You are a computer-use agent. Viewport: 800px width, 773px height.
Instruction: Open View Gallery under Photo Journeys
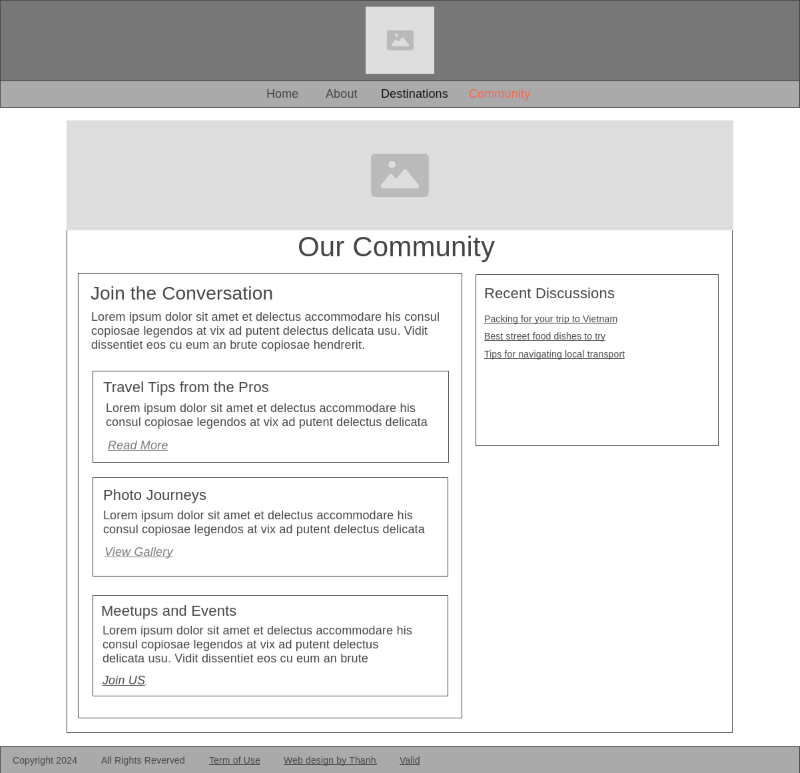pos(138,551)
